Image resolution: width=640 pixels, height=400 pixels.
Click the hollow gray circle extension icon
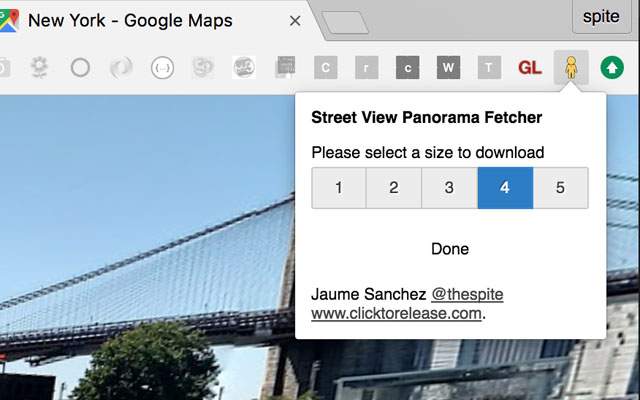pyautogui.click(x=80, y=67)
